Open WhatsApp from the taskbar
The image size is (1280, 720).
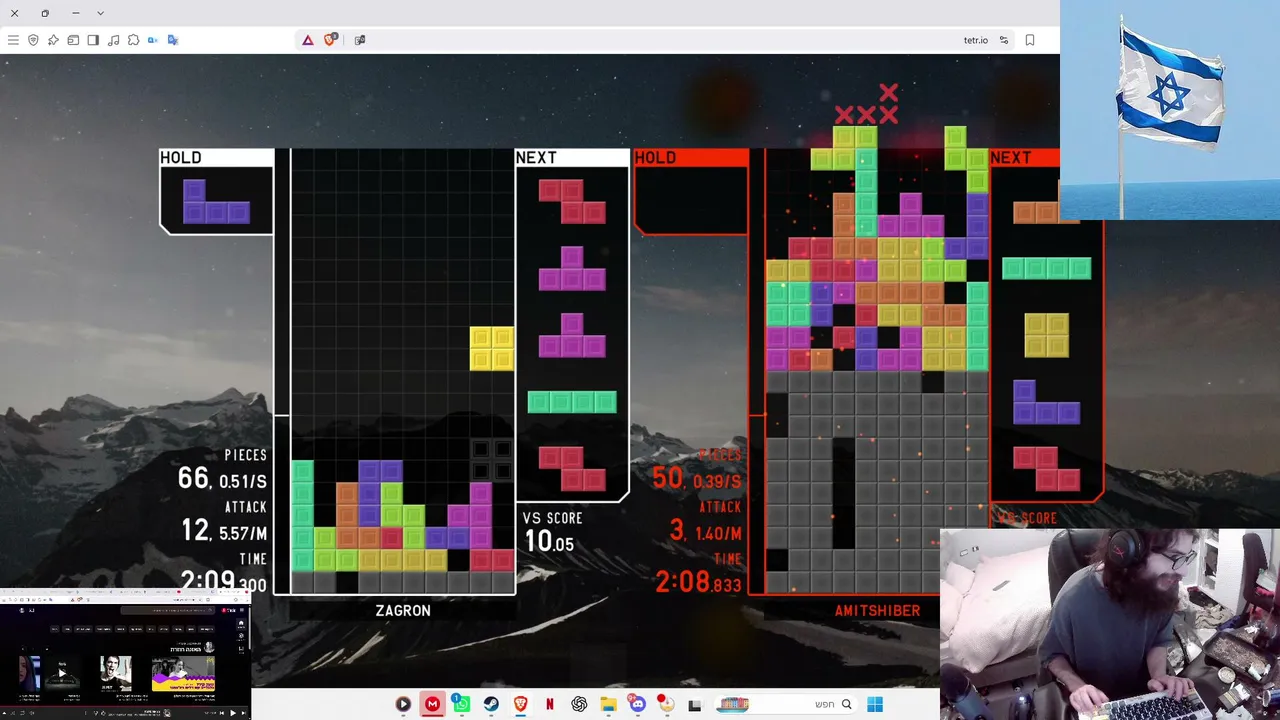click(461, 704)
